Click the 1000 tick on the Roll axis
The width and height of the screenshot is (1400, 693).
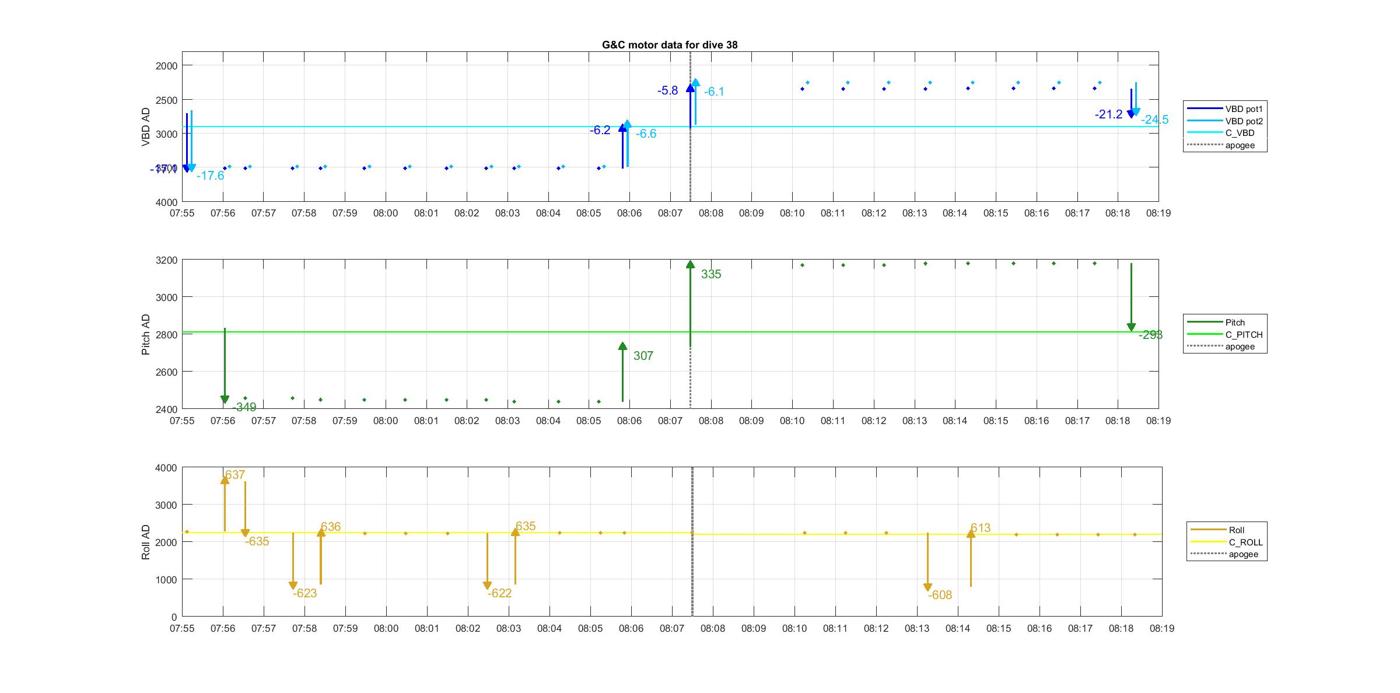tap(165, 580)
